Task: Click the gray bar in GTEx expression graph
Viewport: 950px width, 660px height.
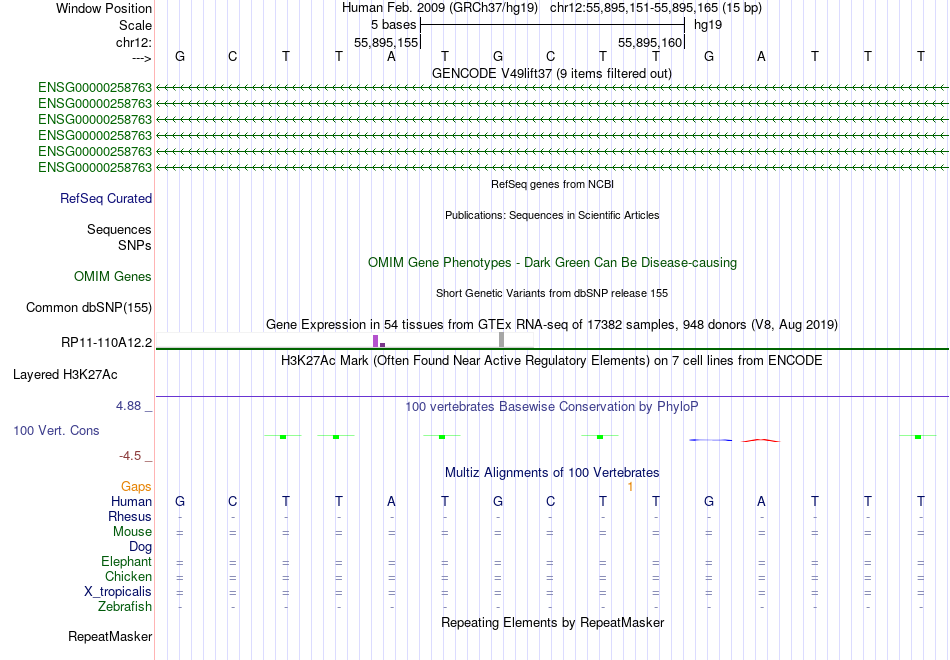Action: pos(502,340)
